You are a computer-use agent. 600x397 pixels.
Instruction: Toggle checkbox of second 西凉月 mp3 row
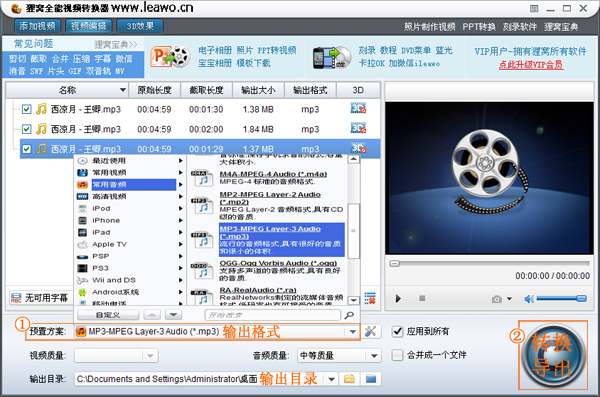26,129
